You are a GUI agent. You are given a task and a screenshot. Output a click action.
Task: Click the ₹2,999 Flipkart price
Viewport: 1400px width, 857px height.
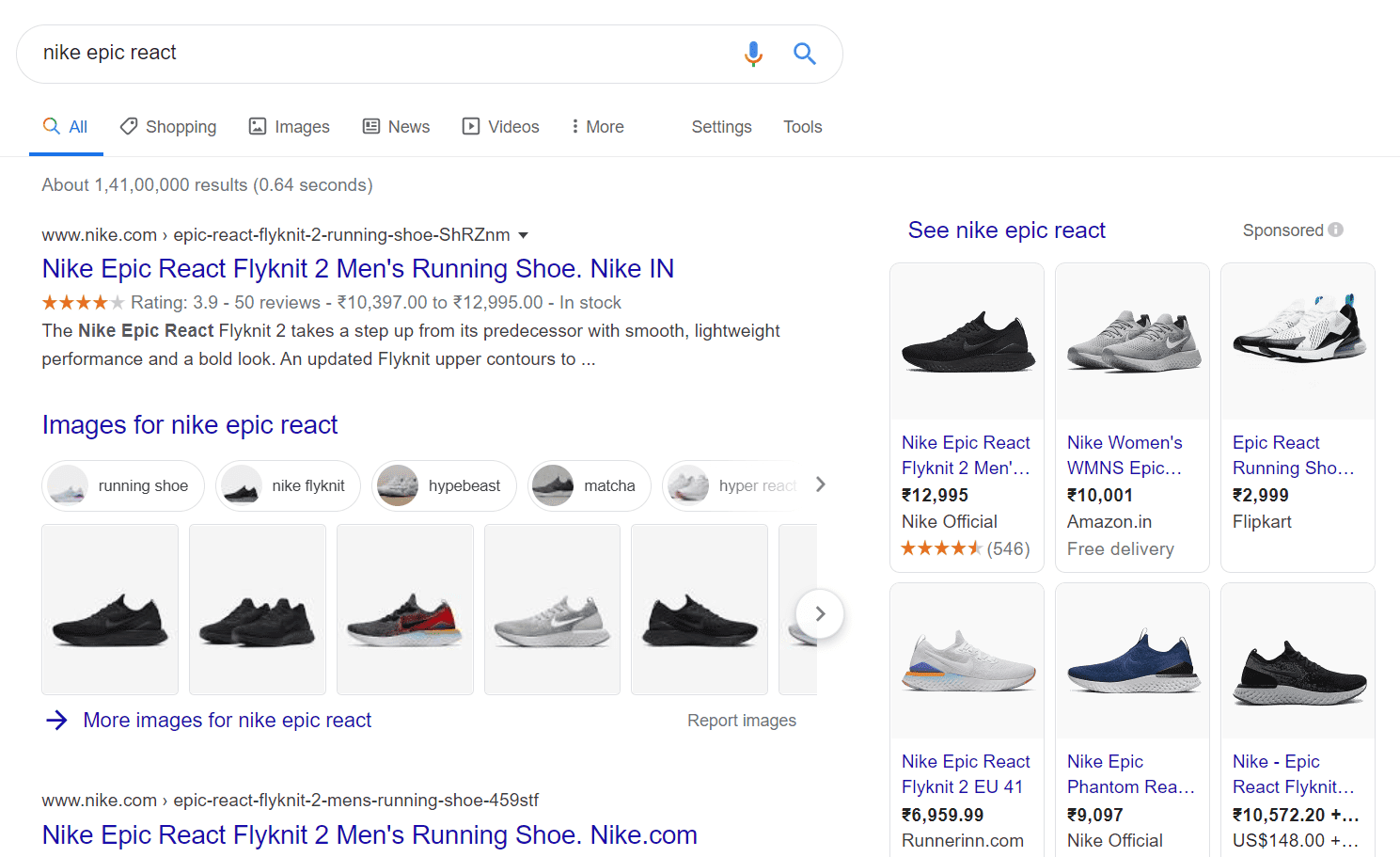click(1261, 496)
